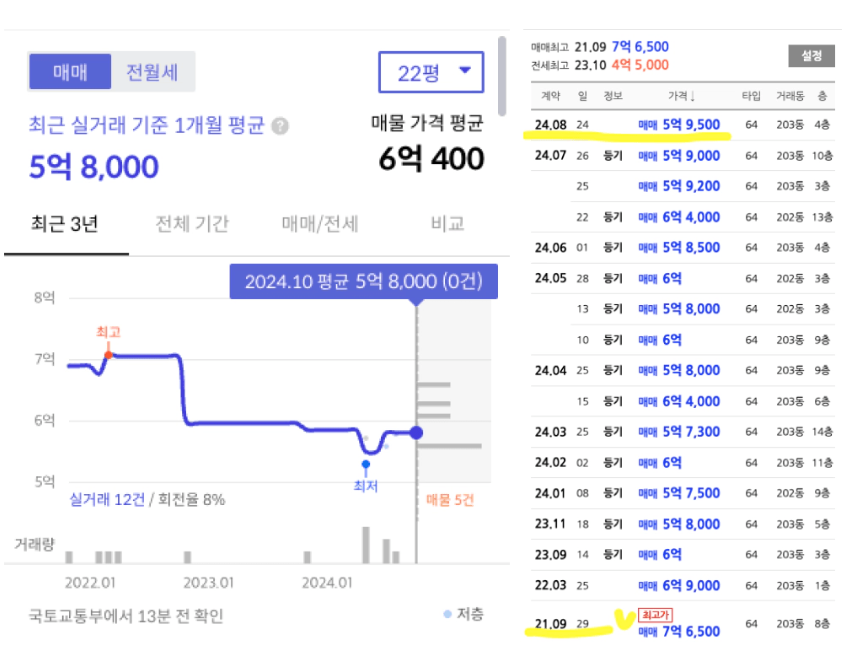Select the 매매 5억 7,300 price row
This screenshot has width=854, height=668.
(x=682, y=432)
